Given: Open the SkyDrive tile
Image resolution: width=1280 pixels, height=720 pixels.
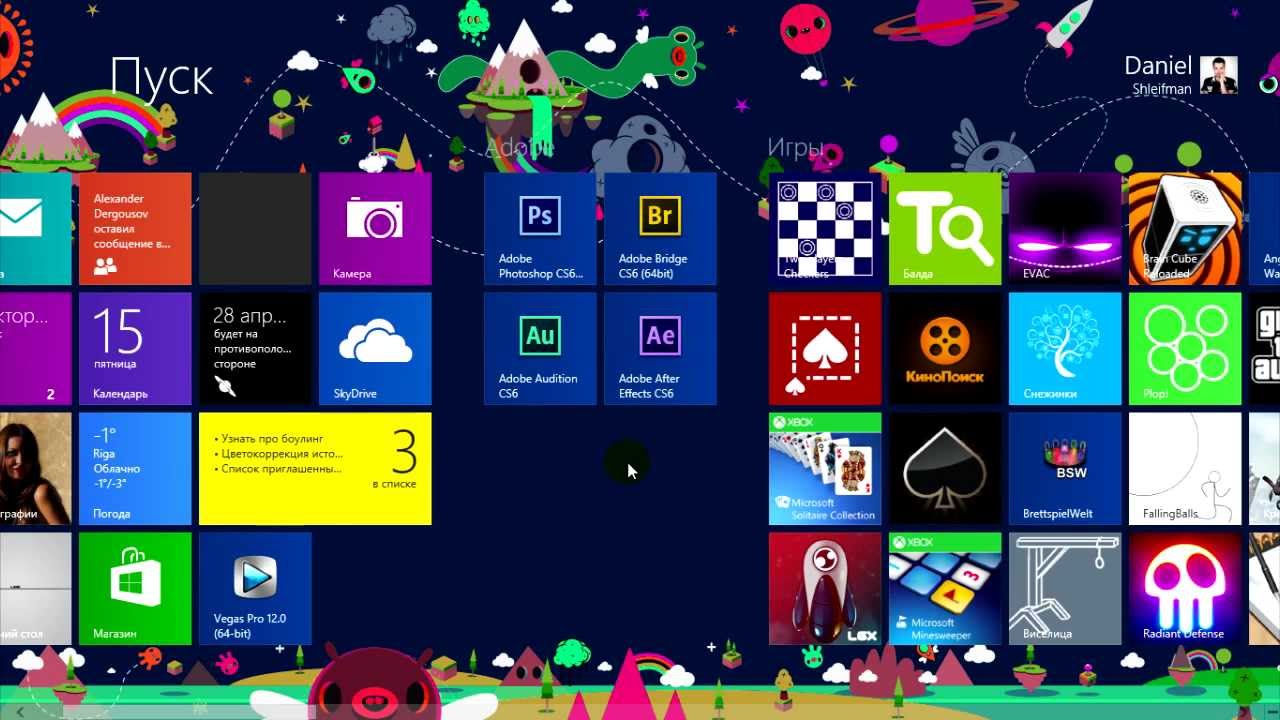Looking at the screenshot, I should pyautogui.click(x=375, y=349).
